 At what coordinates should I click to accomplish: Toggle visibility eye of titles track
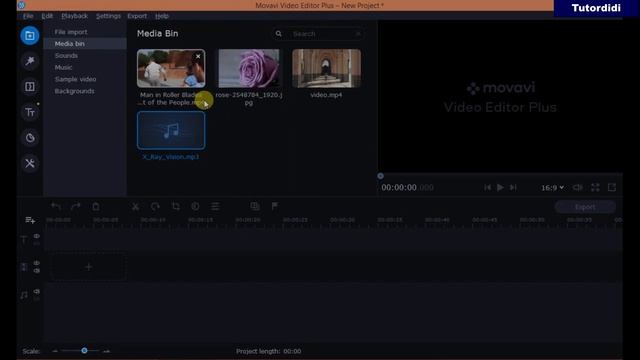click(37, 236)
